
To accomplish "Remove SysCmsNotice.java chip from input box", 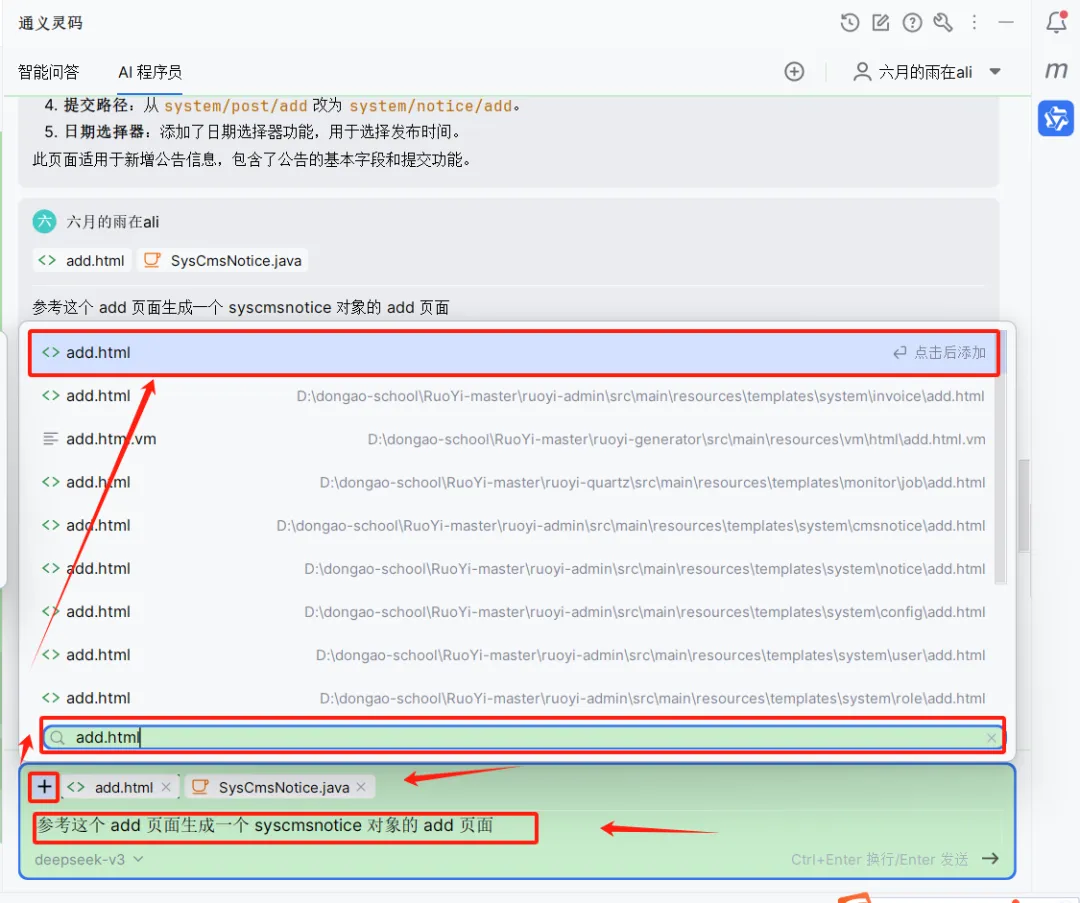I will pos(362,787).
